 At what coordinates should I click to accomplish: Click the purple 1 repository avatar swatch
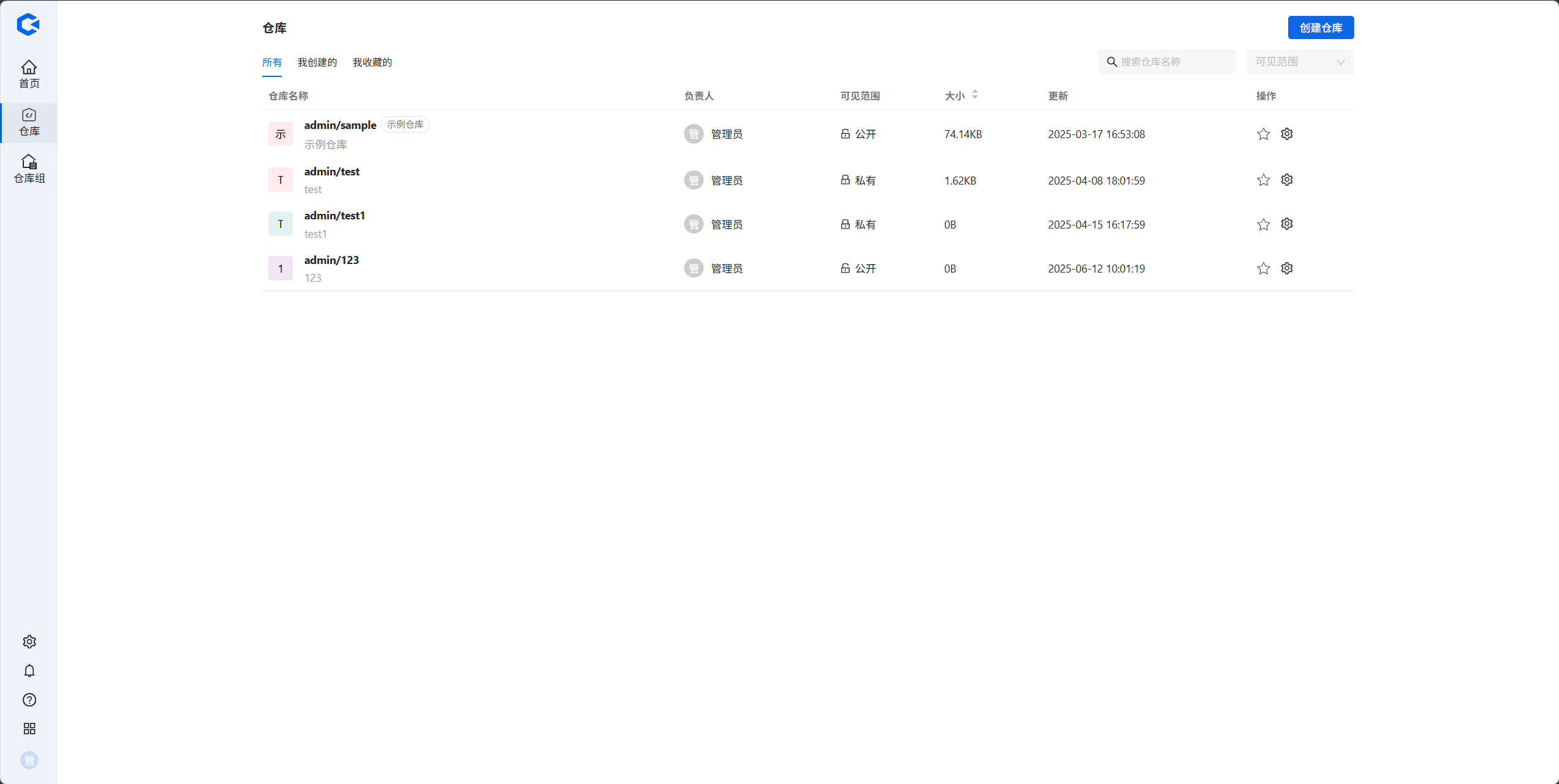point(281,268)
